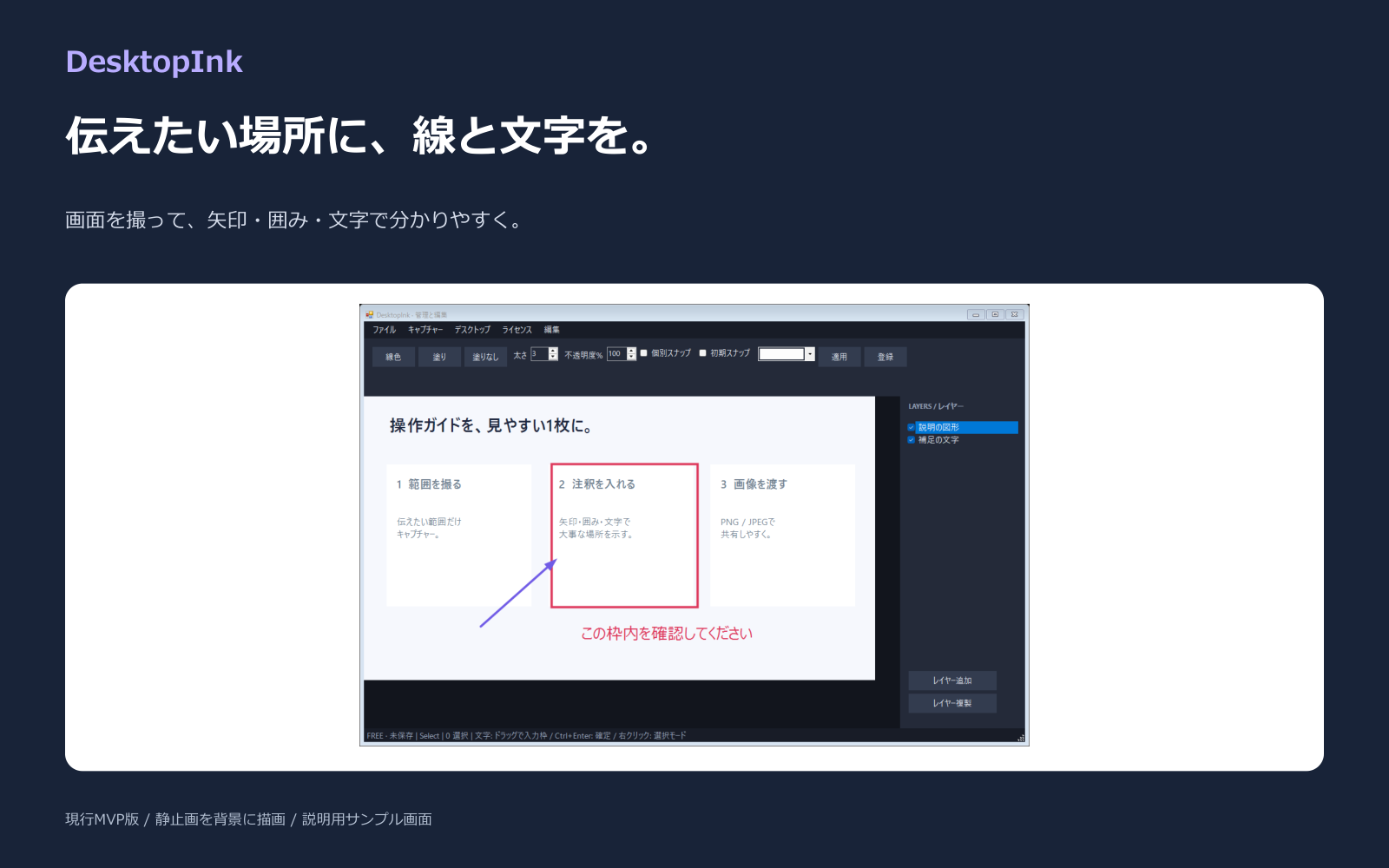Open the ライセンス menu

pyautogui.click(x=517, y=330)
